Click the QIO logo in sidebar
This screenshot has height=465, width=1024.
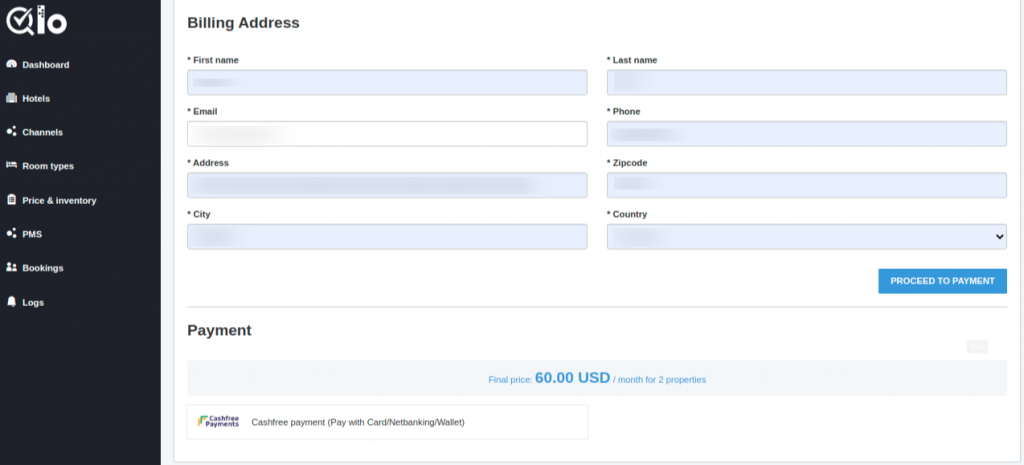(37, 20)
